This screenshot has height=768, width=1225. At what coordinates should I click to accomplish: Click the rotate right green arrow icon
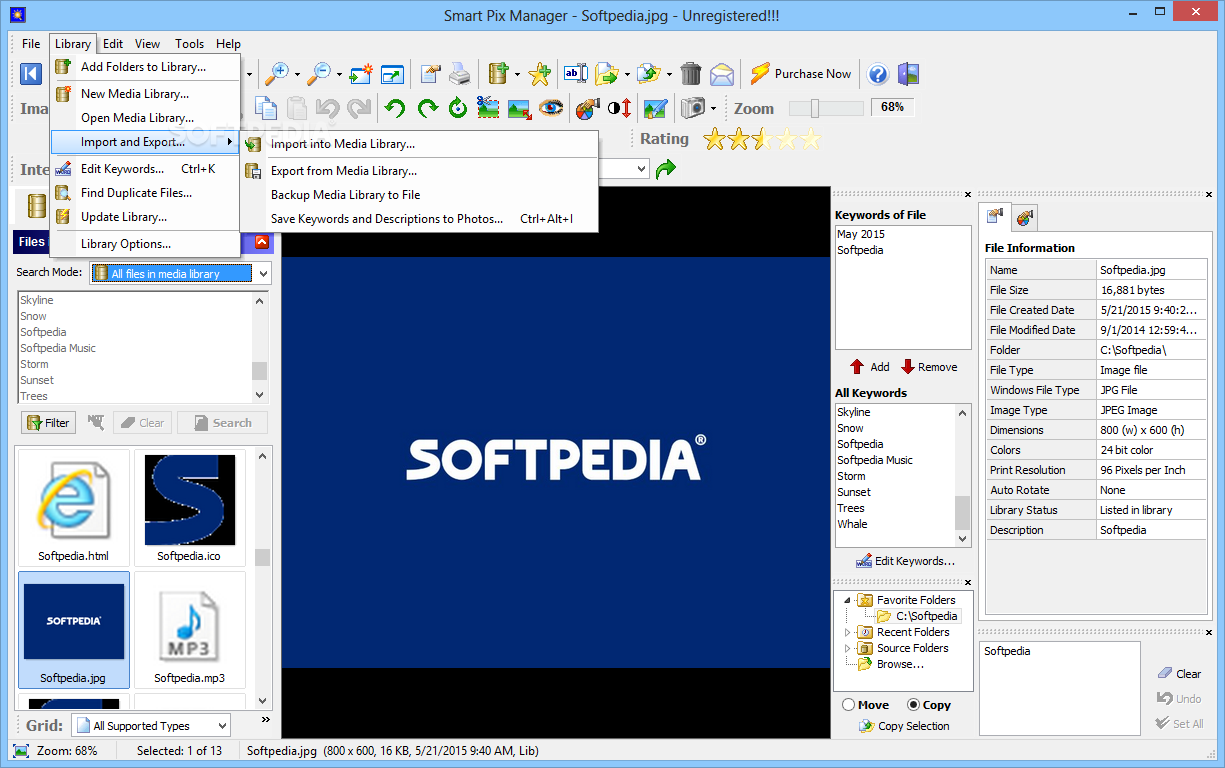tap(428, 108)
